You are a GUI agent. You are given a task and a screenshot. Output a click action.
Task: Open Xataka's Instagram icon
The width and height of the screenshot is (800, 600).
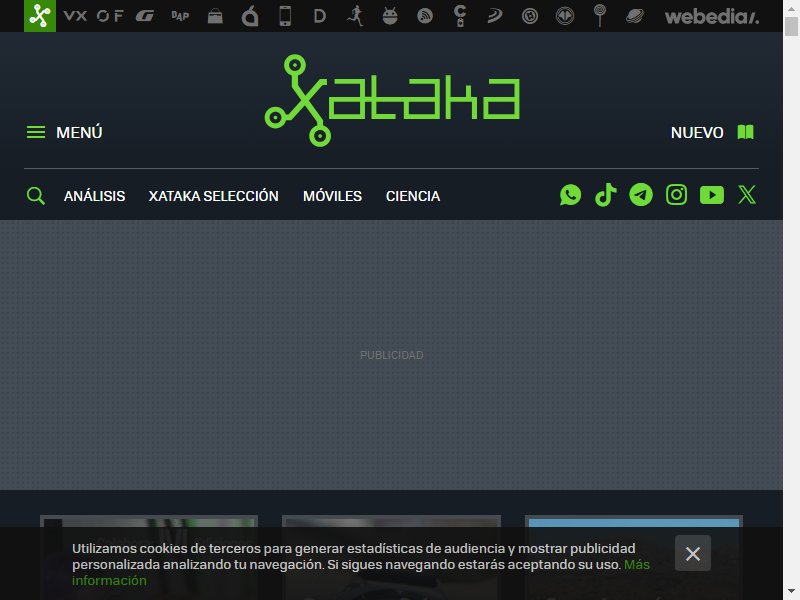(x=677, y=195)
